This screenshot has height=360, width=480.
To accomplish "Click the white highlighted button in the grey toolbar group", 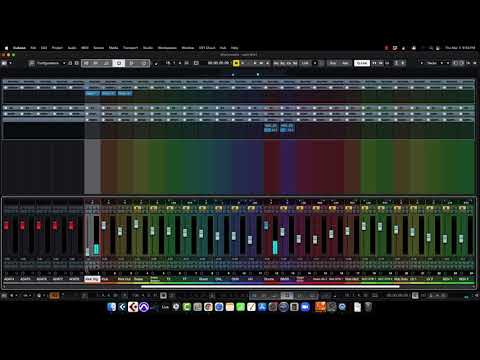I will click(119, 63).
